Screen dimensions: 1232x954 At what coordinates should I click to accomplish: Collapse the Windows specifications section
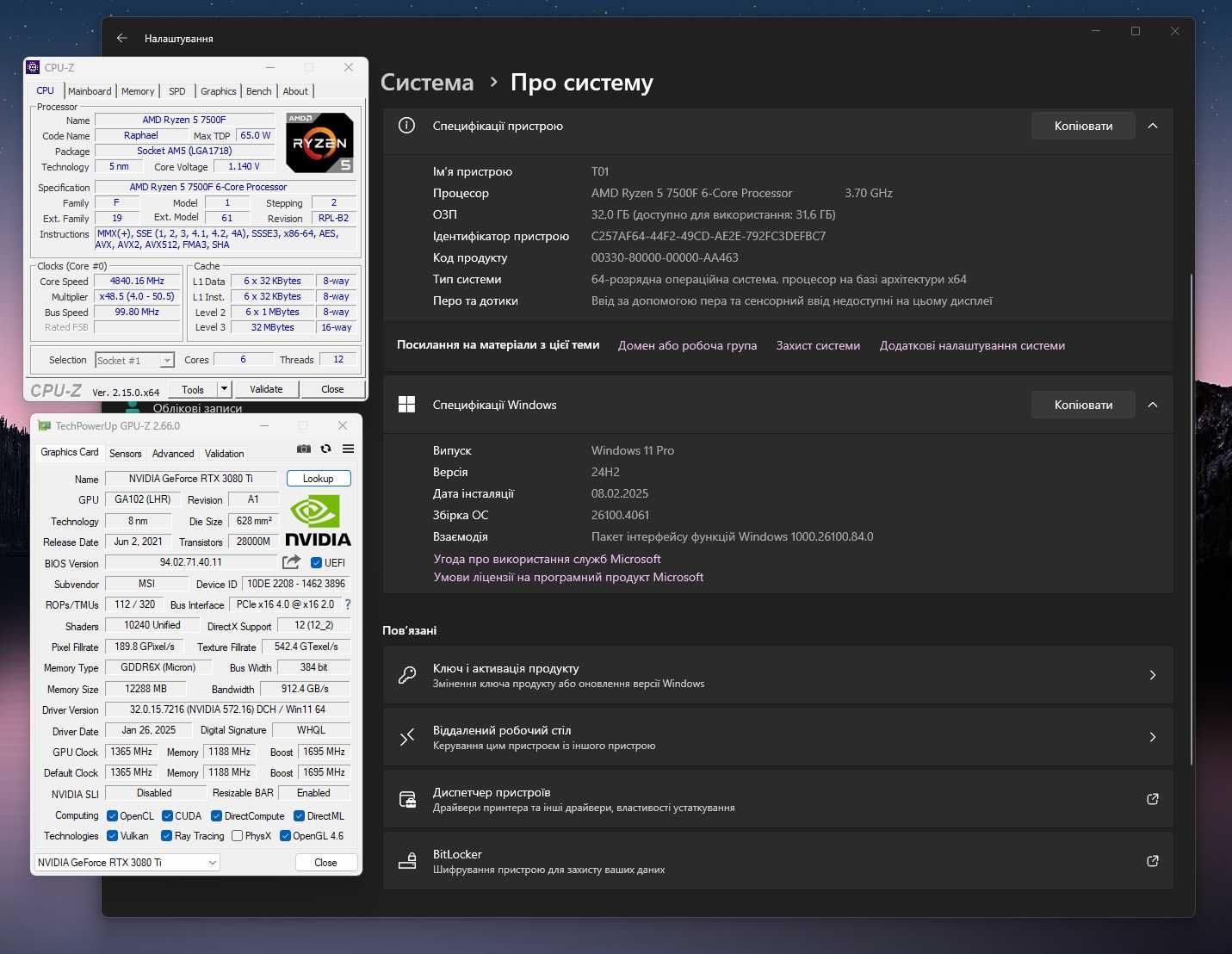[x=1153, y=405]
